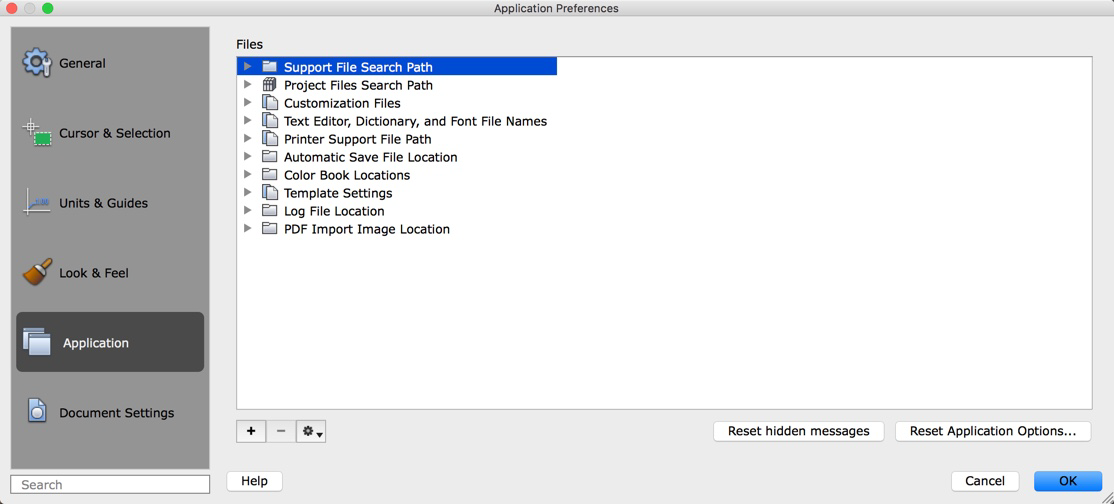The image size is (1114, 504).
Task: Select Printer Support File Path item
Action: pos(357,139)
